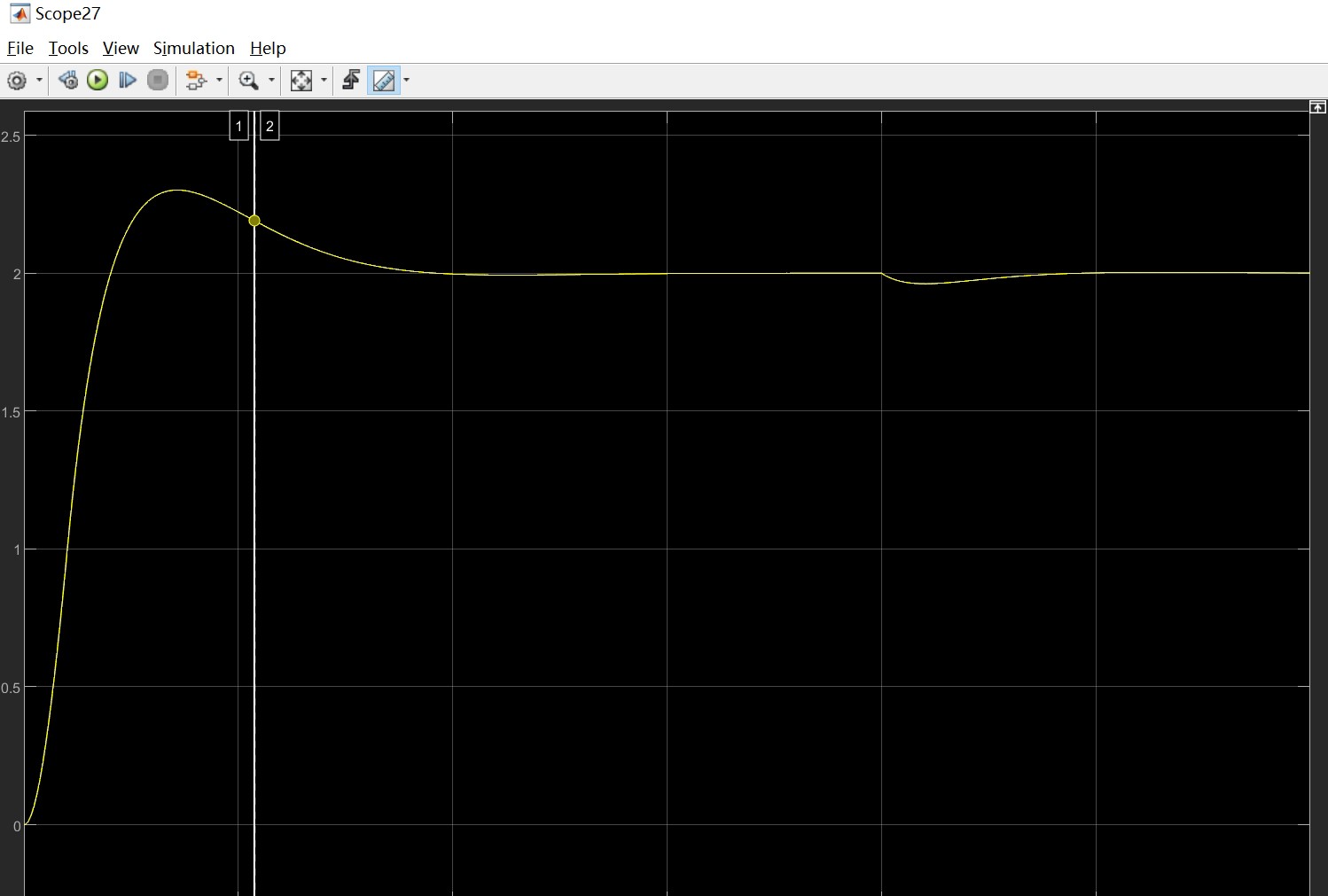Click the 1.5 y-axis tick label
Image resolution: width=1328 pixels, height=896 pixels.
11,412
